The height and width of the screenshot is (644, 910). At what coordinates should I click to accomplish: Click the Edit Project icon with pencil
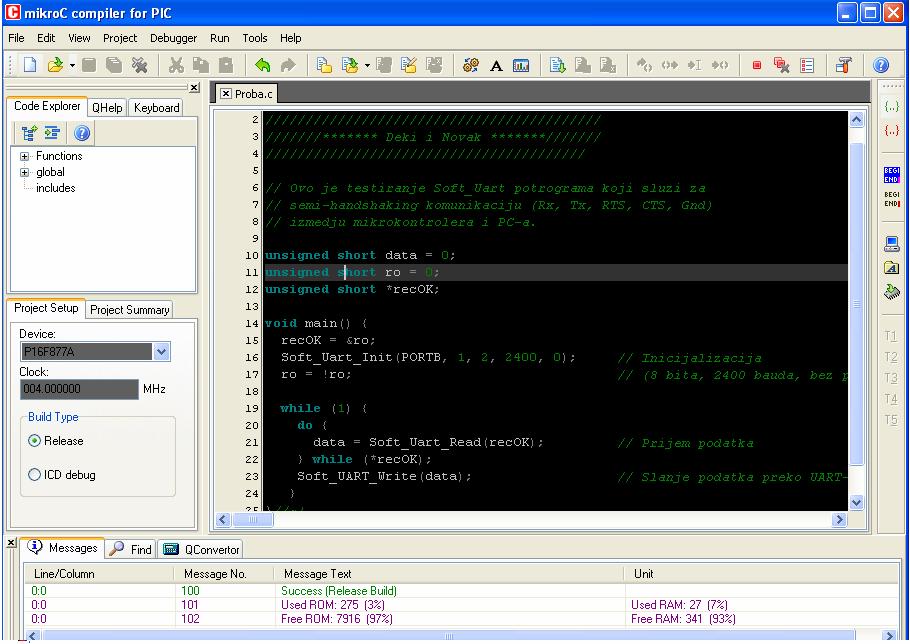pos(409,65)
